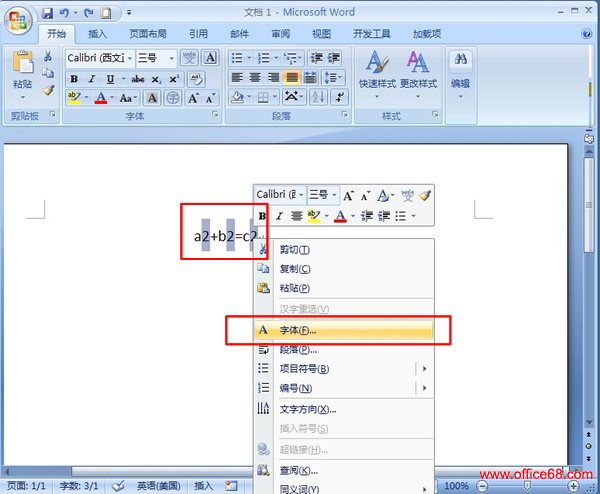Grow font size in the ribbon
Viewport: 600px width, 494px height.
click(x=193, y=98)
